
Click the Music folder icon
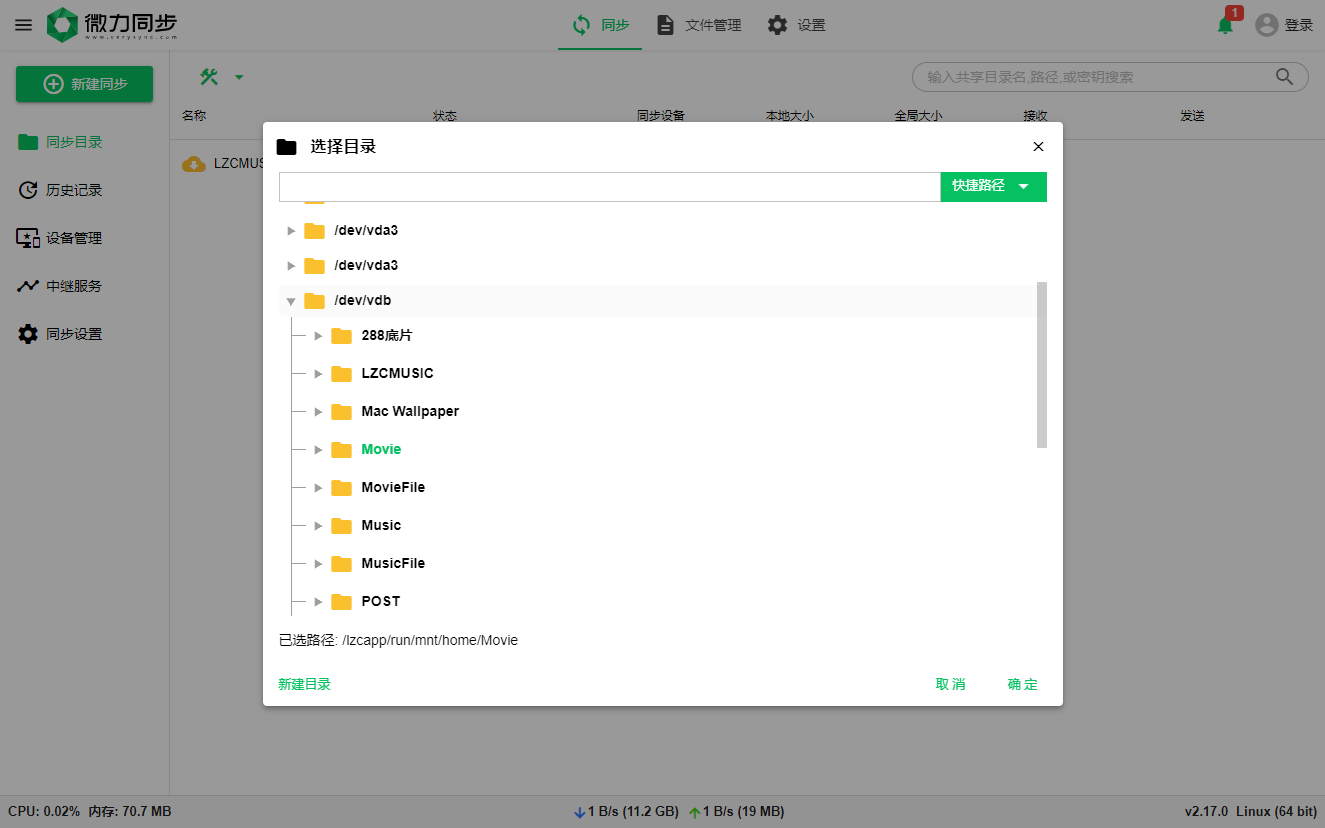[342, 525]
